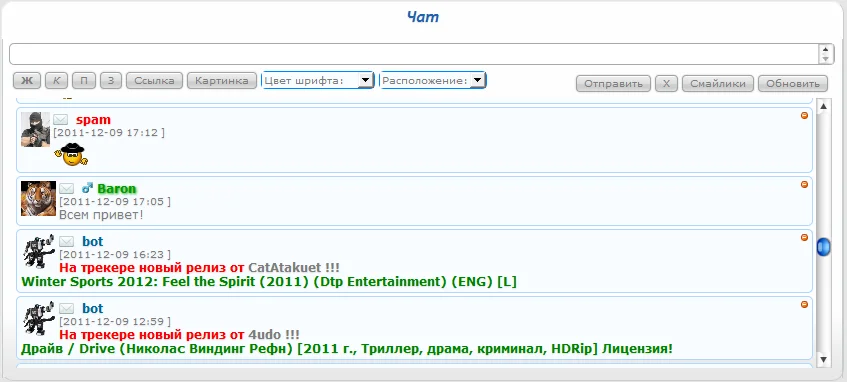Click bot username in 12:59 message
The image size is (847, 382).
(92, 309)
